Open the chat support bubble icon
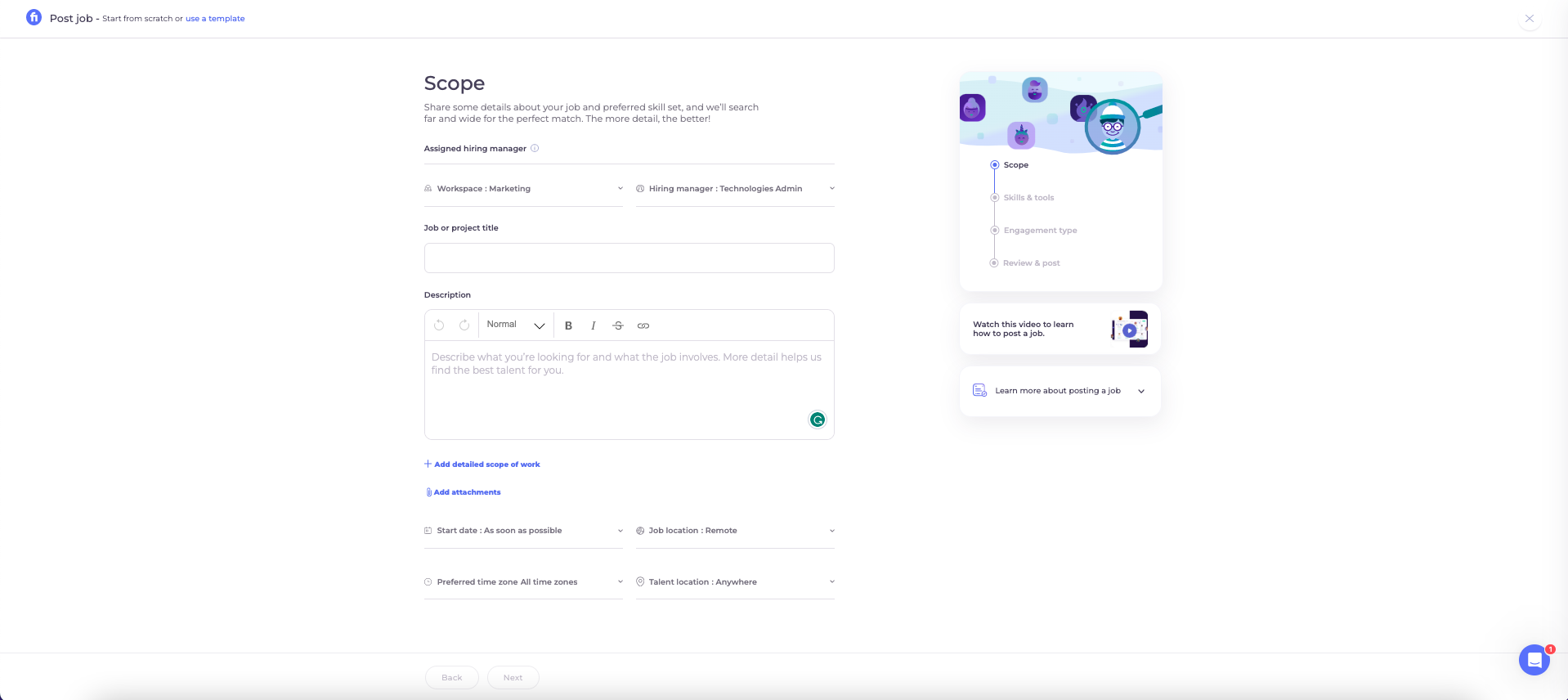 point(1534,659)
